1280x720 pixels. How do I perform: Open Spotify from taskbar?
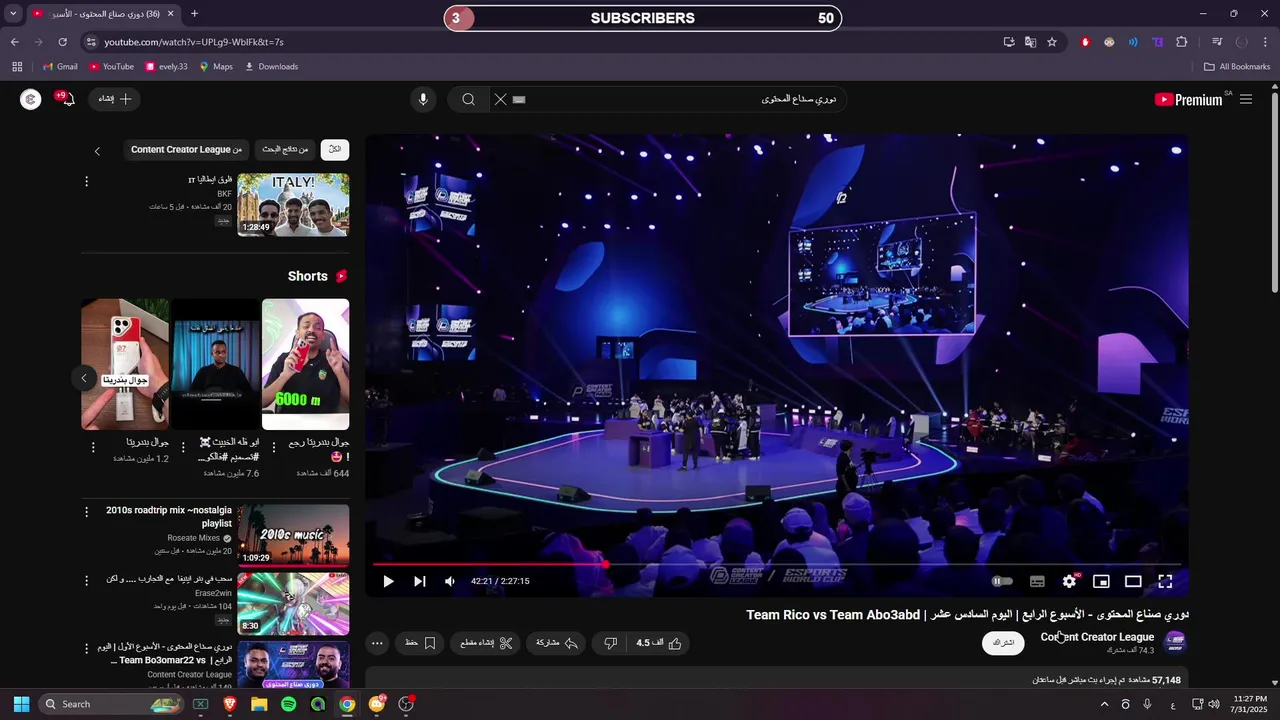tap(288, 704)
